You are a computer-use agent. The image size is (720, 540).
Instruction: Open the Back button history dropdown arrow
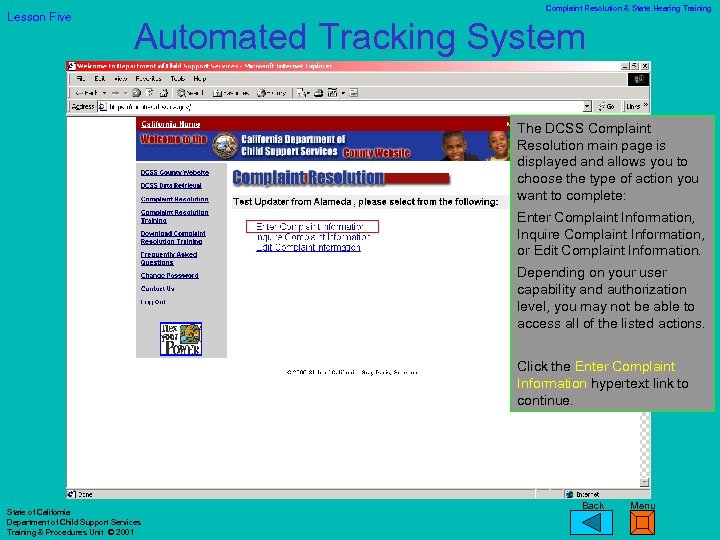pos(105,93)
